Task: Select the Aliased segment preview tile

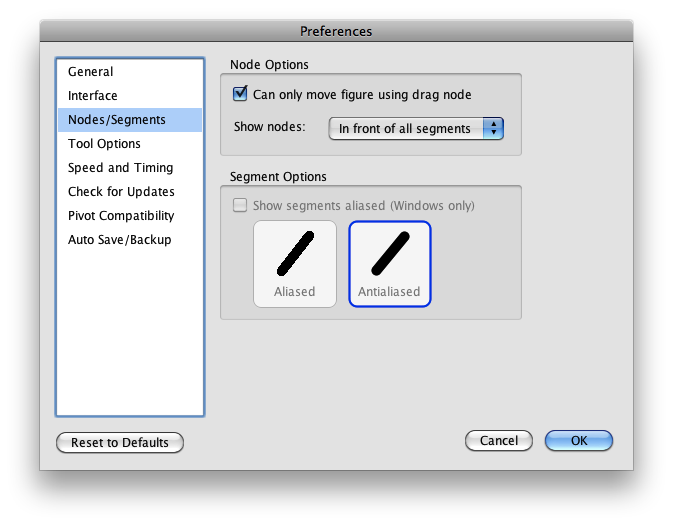Action: [x=295, y=264]
